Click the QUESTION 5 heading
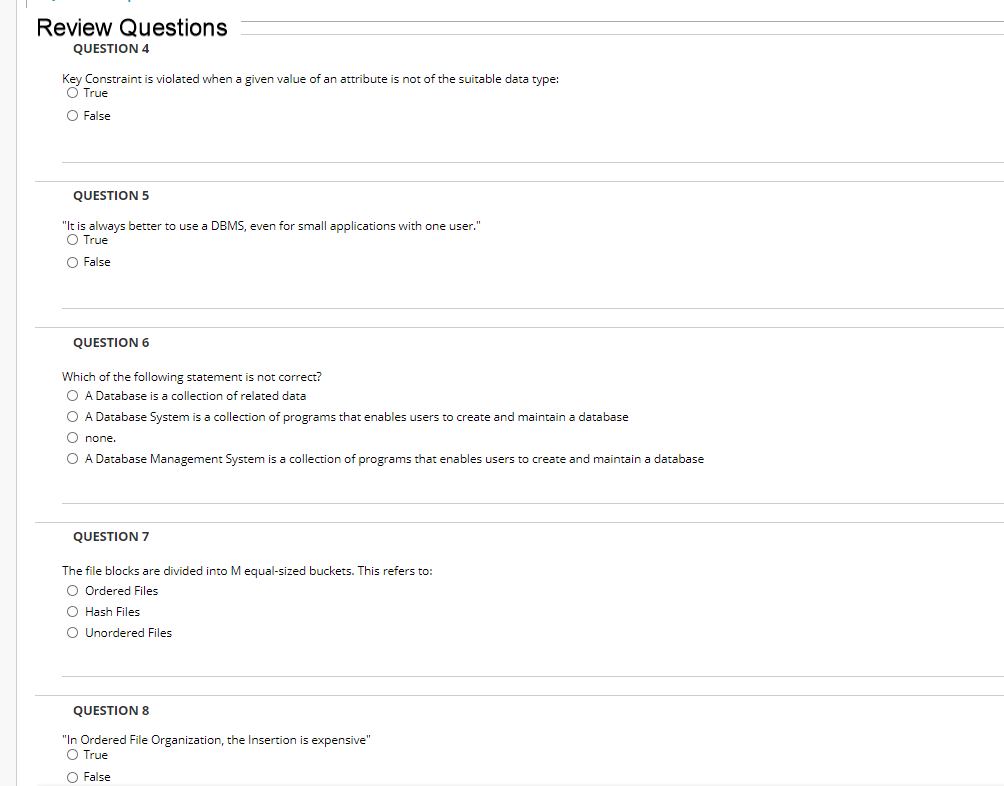Image resolution: width=1004 pixels, height=786 pixels. click(x=111, y=196)
